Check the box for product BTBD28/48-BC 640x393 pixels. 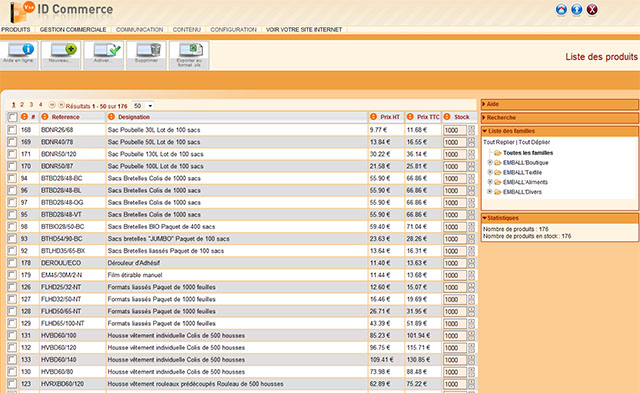point(12,178)
